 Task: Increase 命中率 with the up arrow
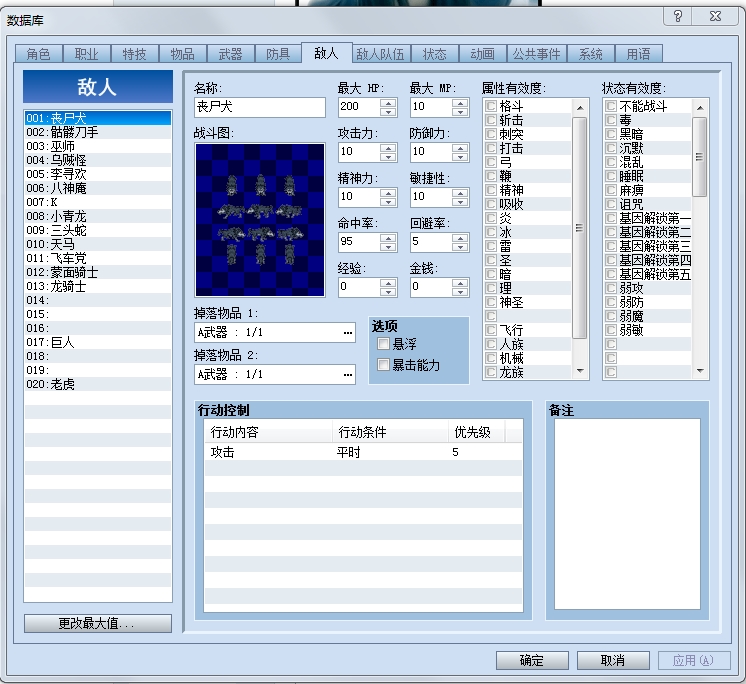click(388, 237)
